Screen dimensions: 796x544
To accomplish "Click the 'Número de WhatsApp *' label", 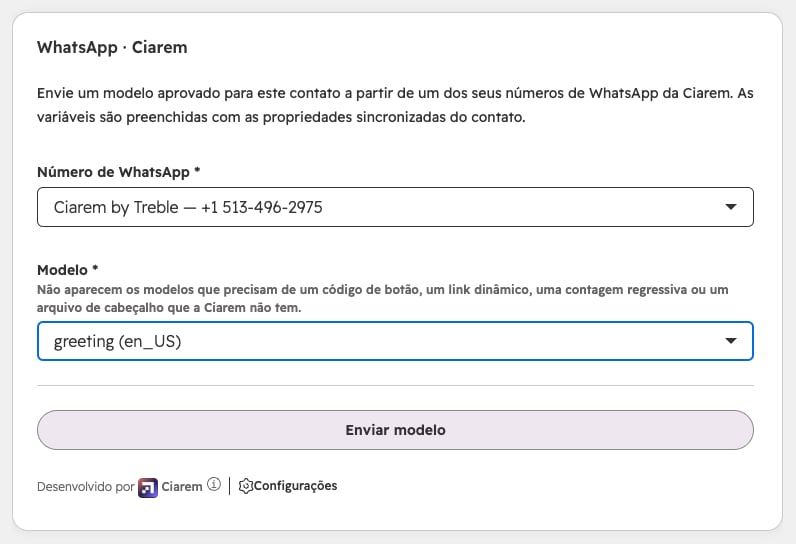I will pyautogui.click(x=119, y=172).
